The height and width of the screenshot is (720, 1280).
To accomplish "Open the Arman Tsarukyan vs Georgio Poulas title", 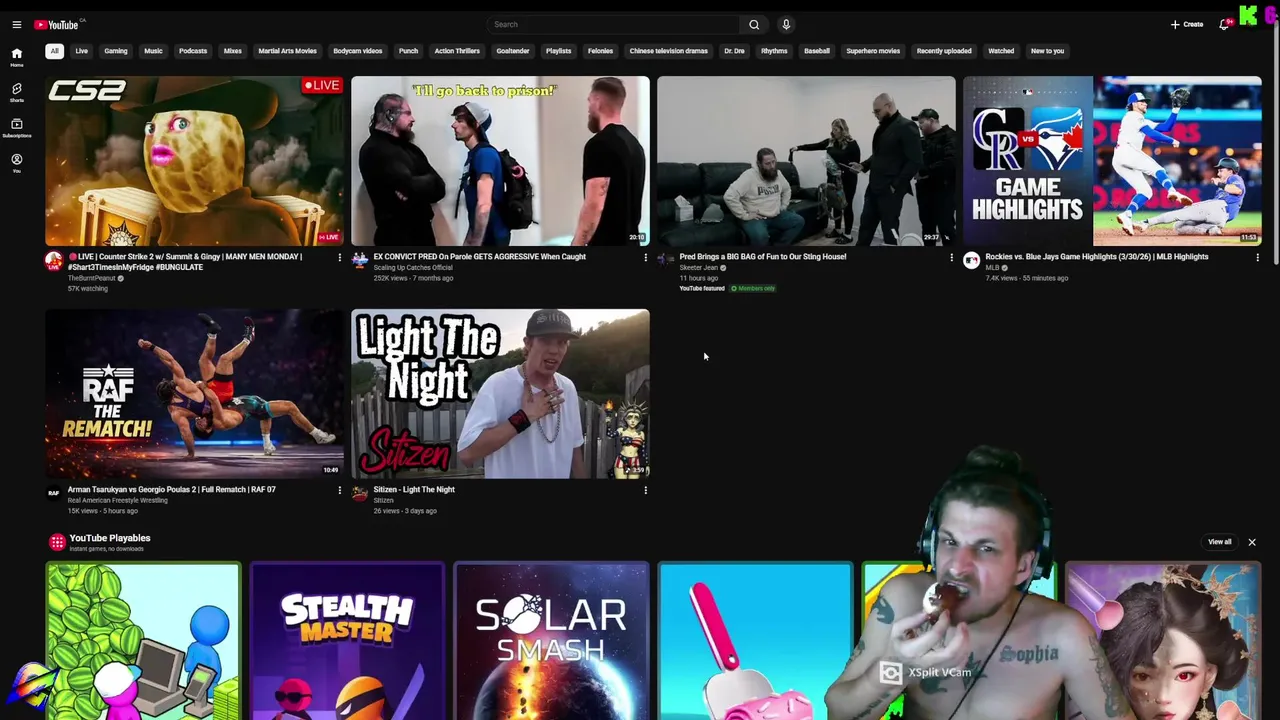I will point(171,490).
